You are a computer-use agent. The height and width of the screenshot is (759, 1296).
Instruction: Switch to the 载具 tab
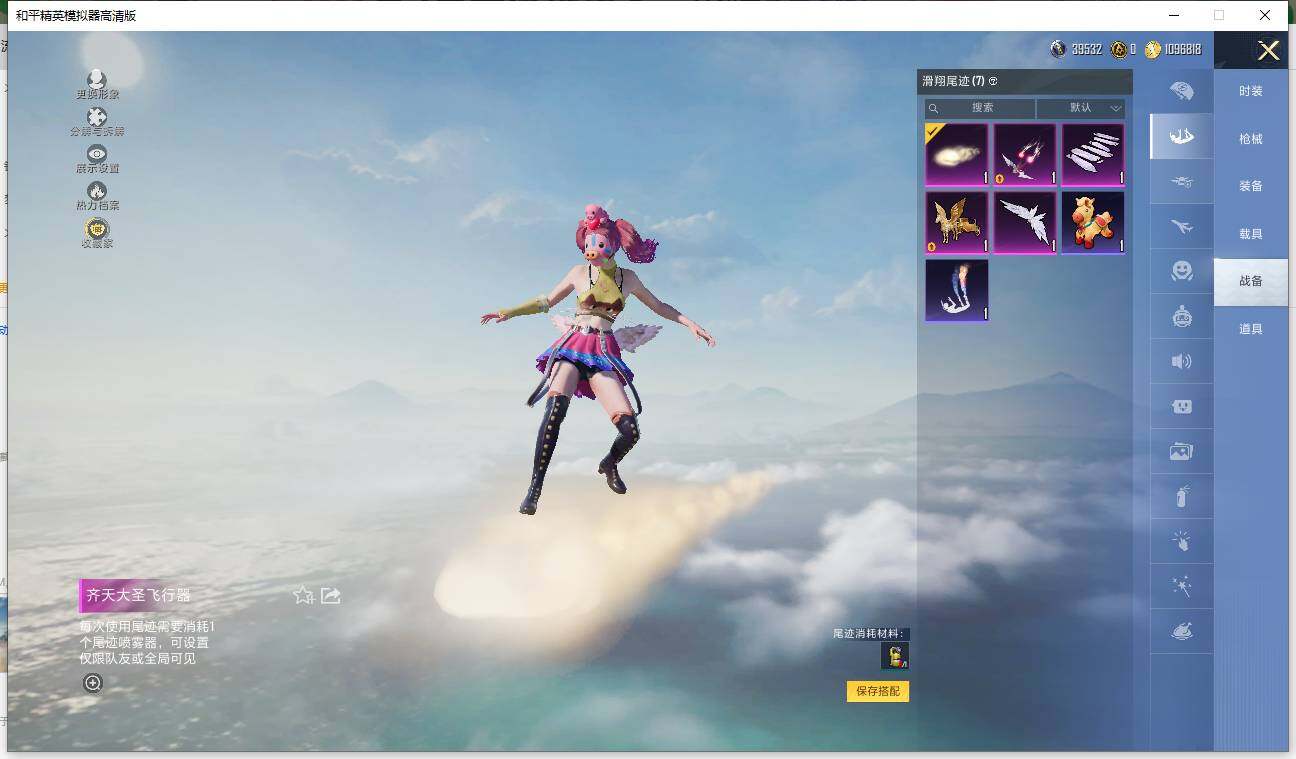[1251, 234]
